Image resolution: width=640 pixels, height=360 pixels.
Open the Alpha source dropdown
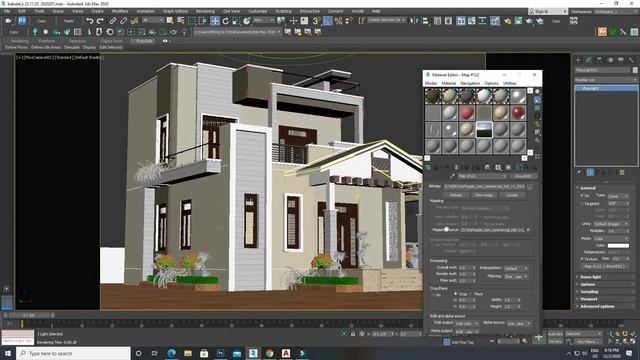[519, 323]
